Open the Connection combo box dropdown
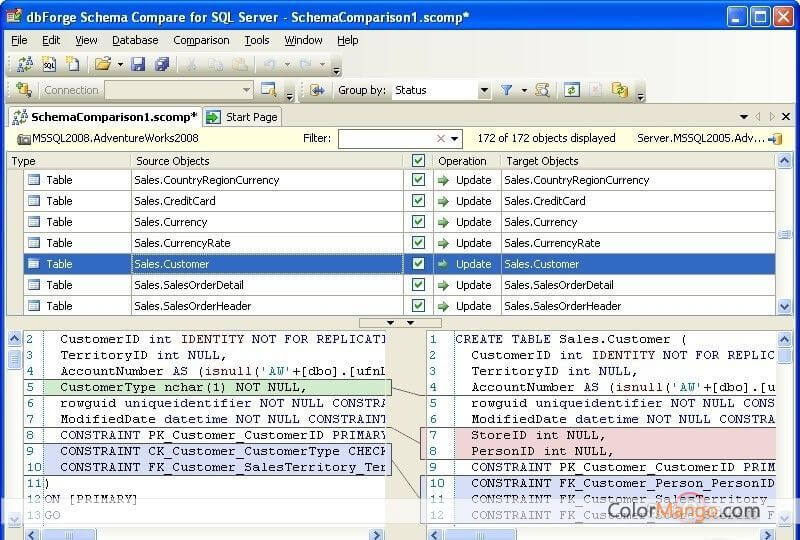This screenshot has width=800, height=540. pos(245,90)
